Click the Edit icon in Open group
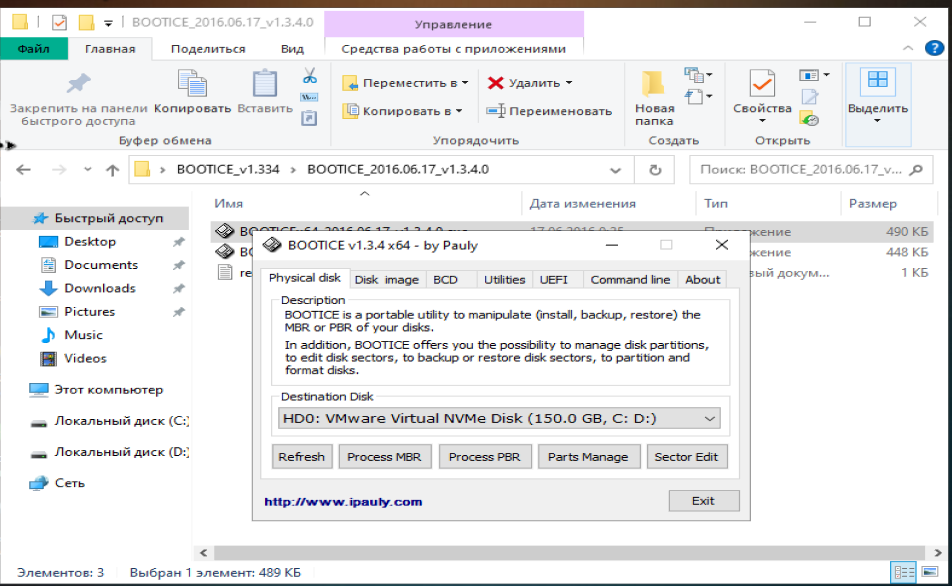The height and width of the screenshot is (586, 952). pos(809,97)
